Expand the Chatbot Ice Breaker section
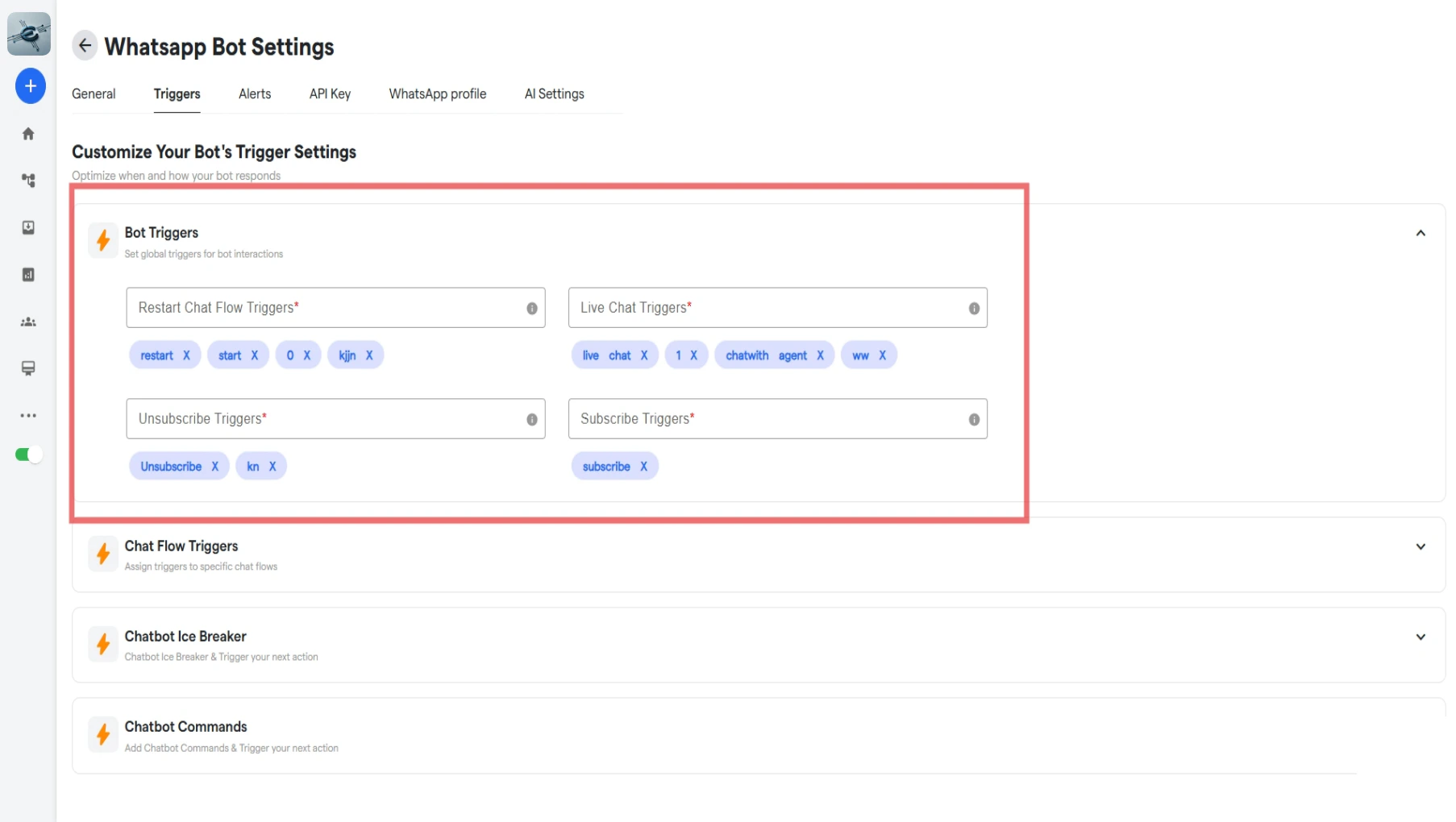This screenshot has height=822, width=1456. tap(1421, 637)
